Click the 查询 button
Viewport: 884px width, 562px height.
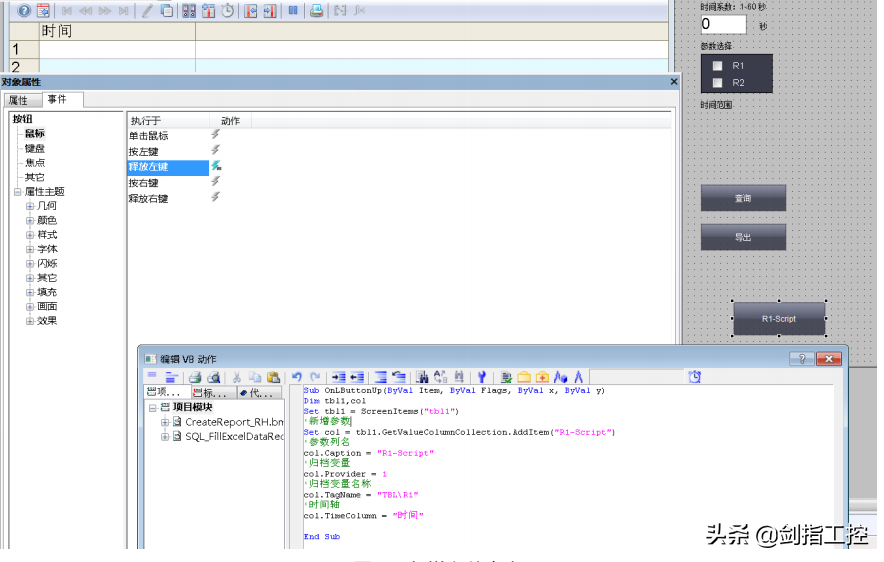point(743,198)
